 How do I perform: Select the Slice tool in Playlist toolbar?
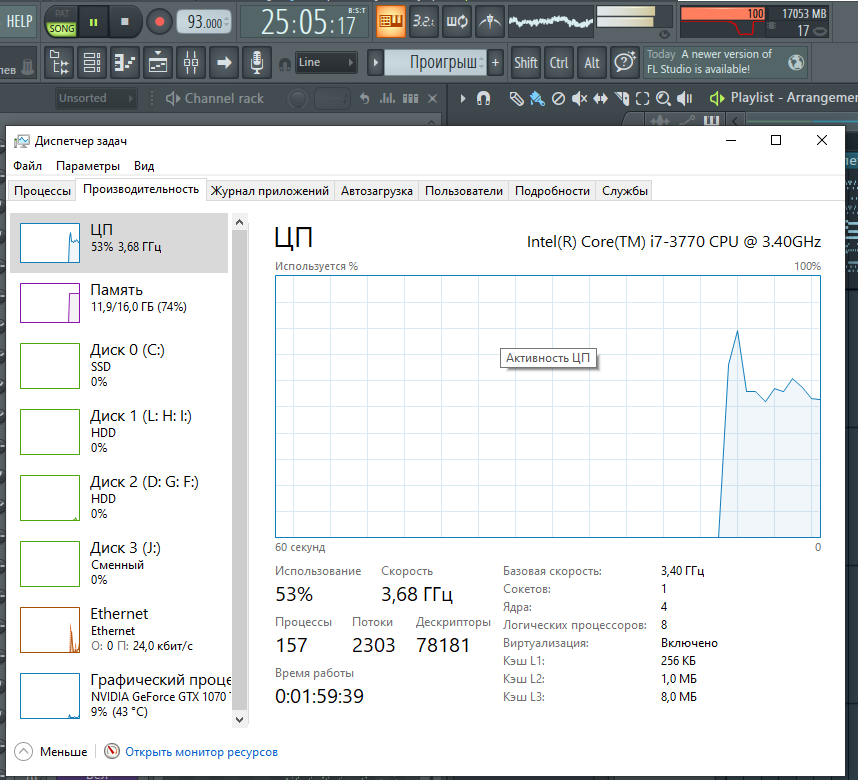tap(622, 99)
